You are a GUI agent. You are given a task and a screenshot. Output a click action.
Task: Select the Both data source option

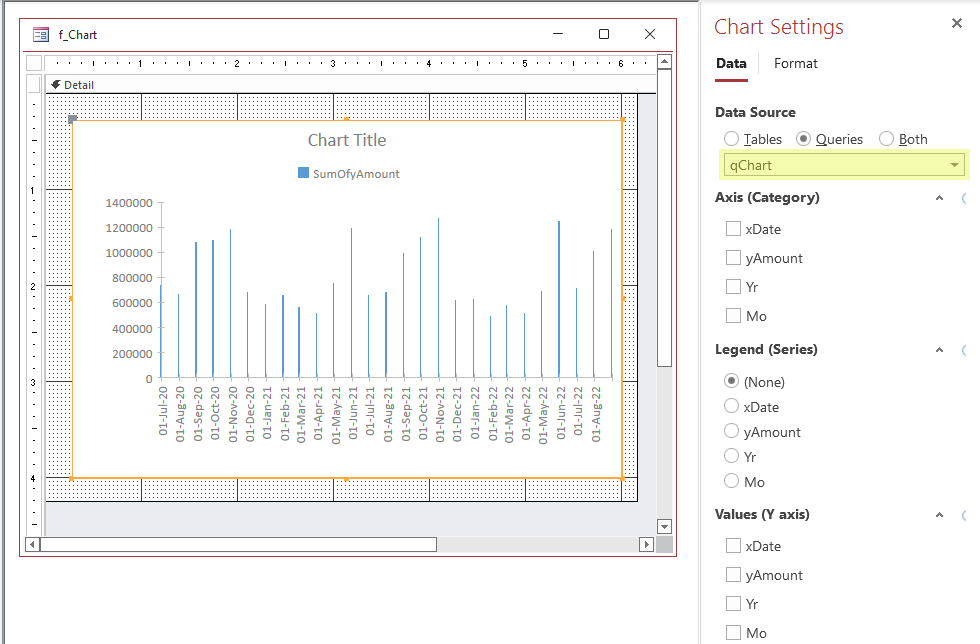click(x=886, y=138)
